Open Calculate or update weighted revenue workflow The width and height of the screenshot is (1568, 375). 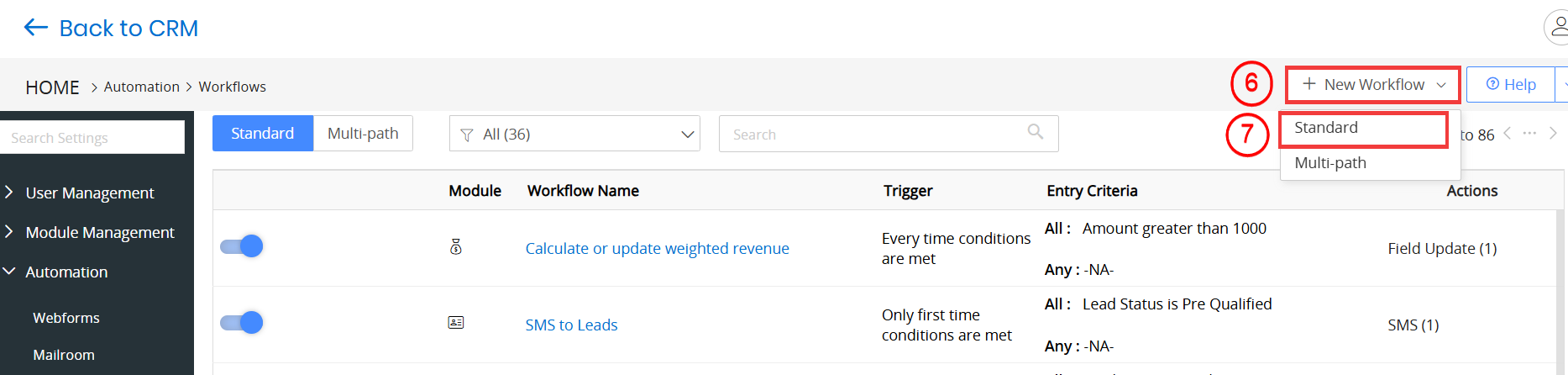[657, 248]
